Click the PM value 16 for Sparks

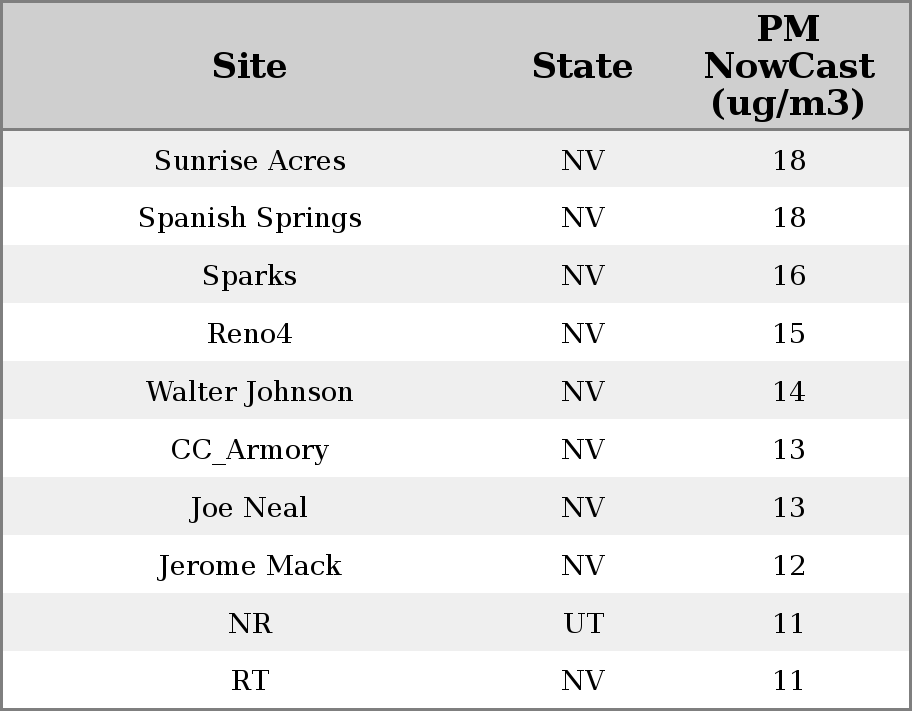pyautogui.click(x=789, y=276)
